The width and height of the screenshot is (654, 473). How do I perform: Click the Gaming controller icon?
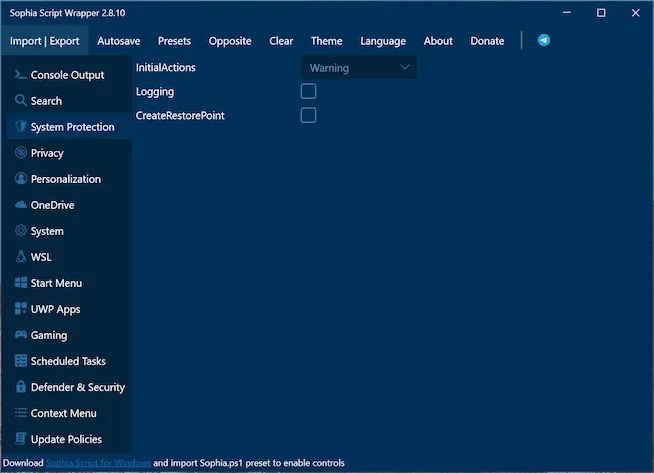pos(20,335)
